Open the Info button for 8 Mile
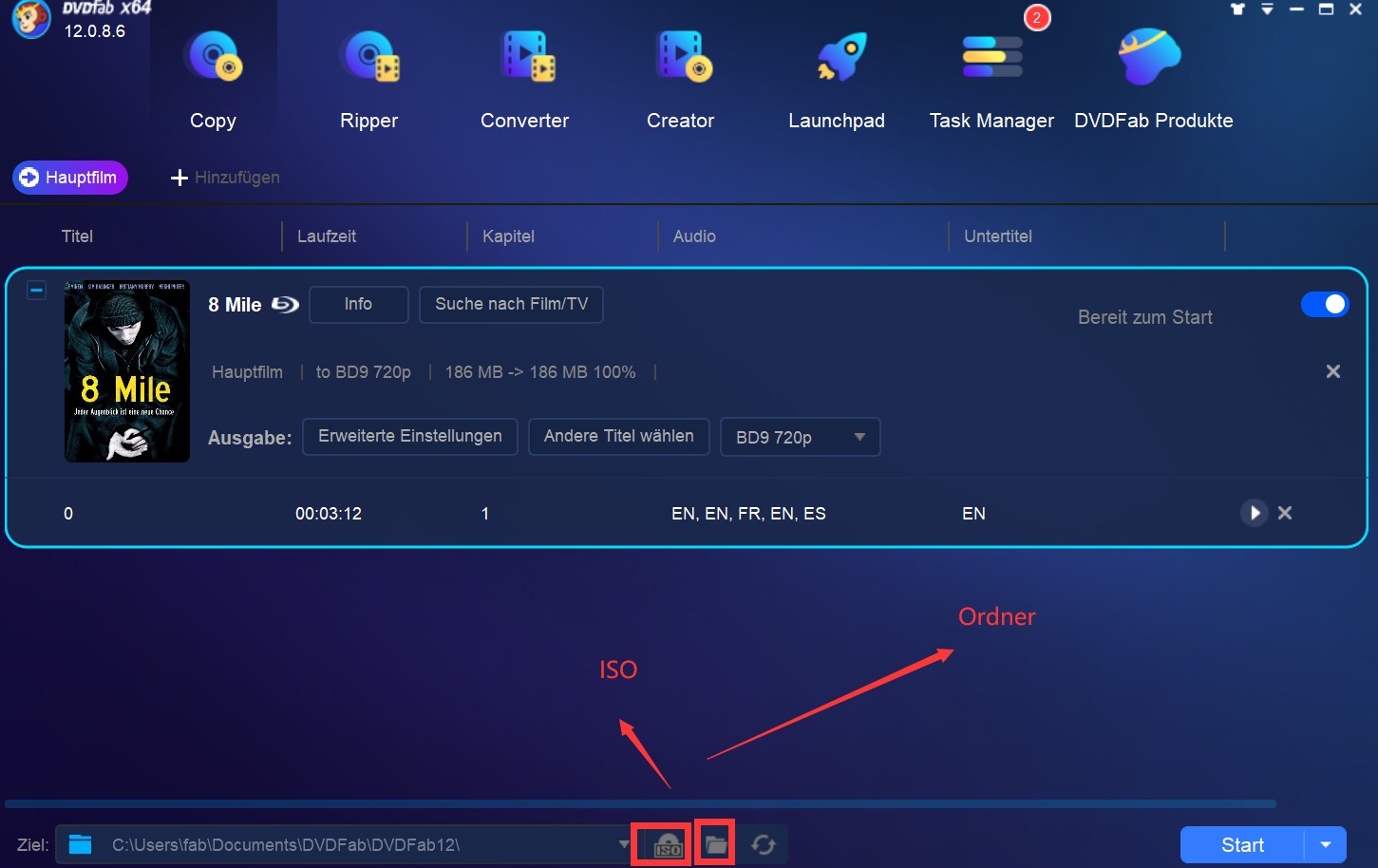 [358, 304]
